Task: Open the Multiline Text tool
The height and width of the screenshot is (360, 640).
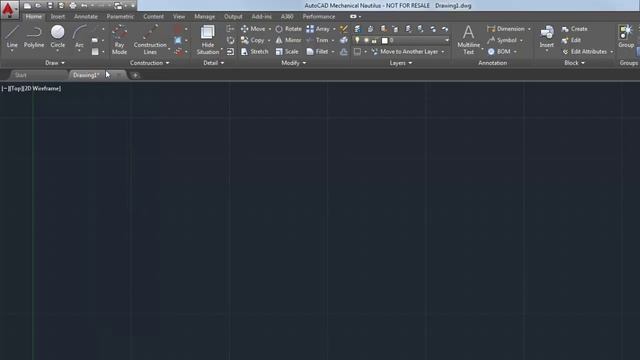Action: 469,40
